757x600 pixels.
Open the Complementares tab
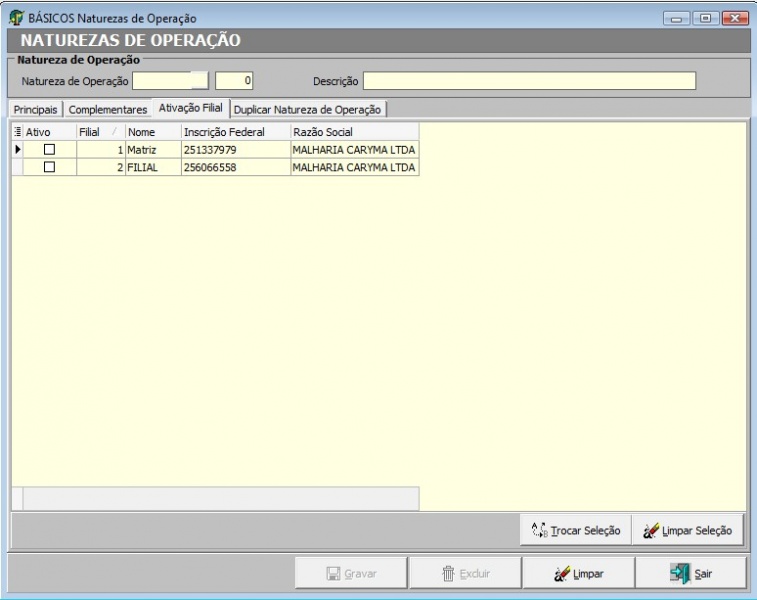tap(108, 109)
